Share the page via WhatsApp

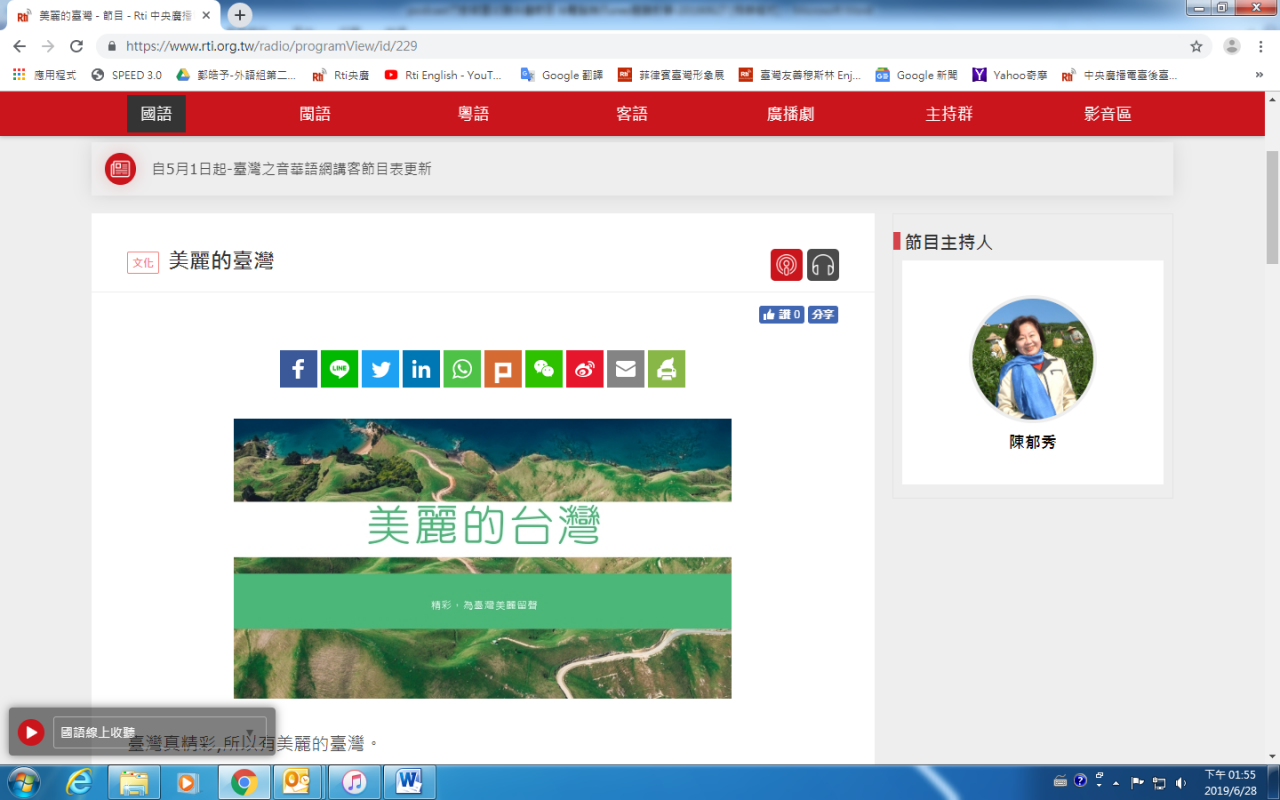coord(462,369)
